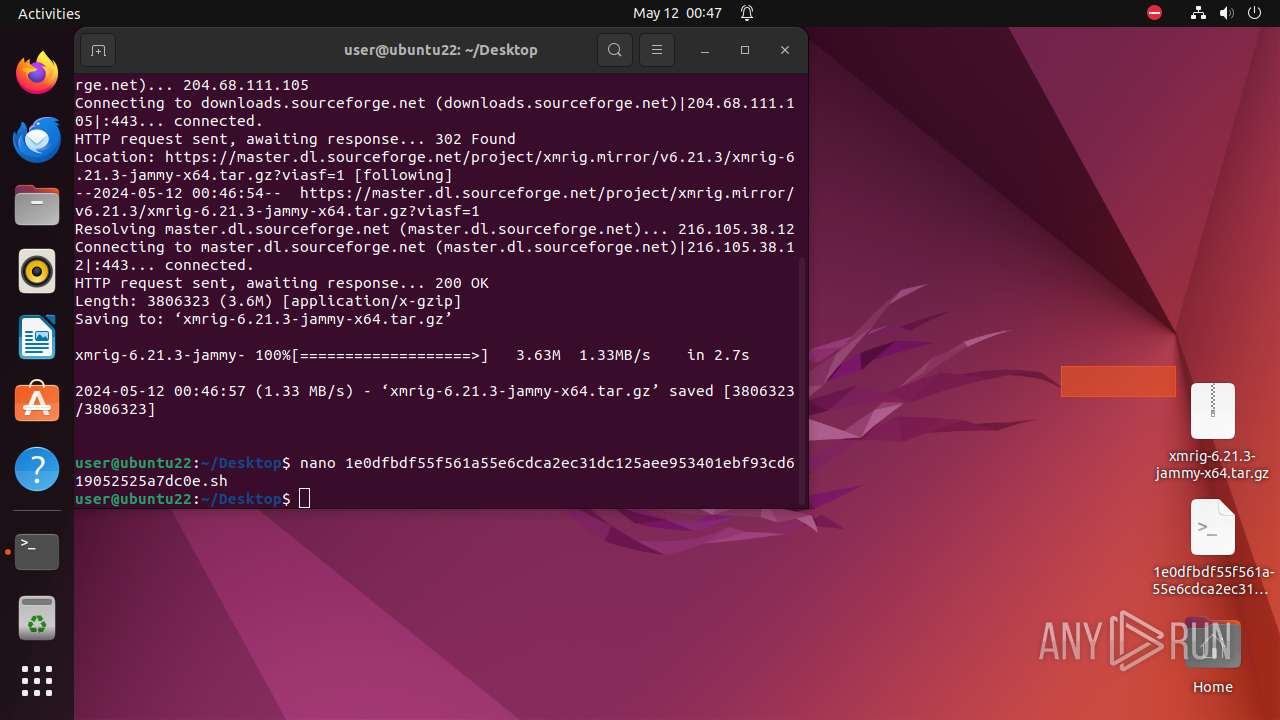Click the 'HTTP request sent, awaiting response... 200 OK' line
Image resolution: width=1280 pixels, height=720 pixels.
coord(281,283)
